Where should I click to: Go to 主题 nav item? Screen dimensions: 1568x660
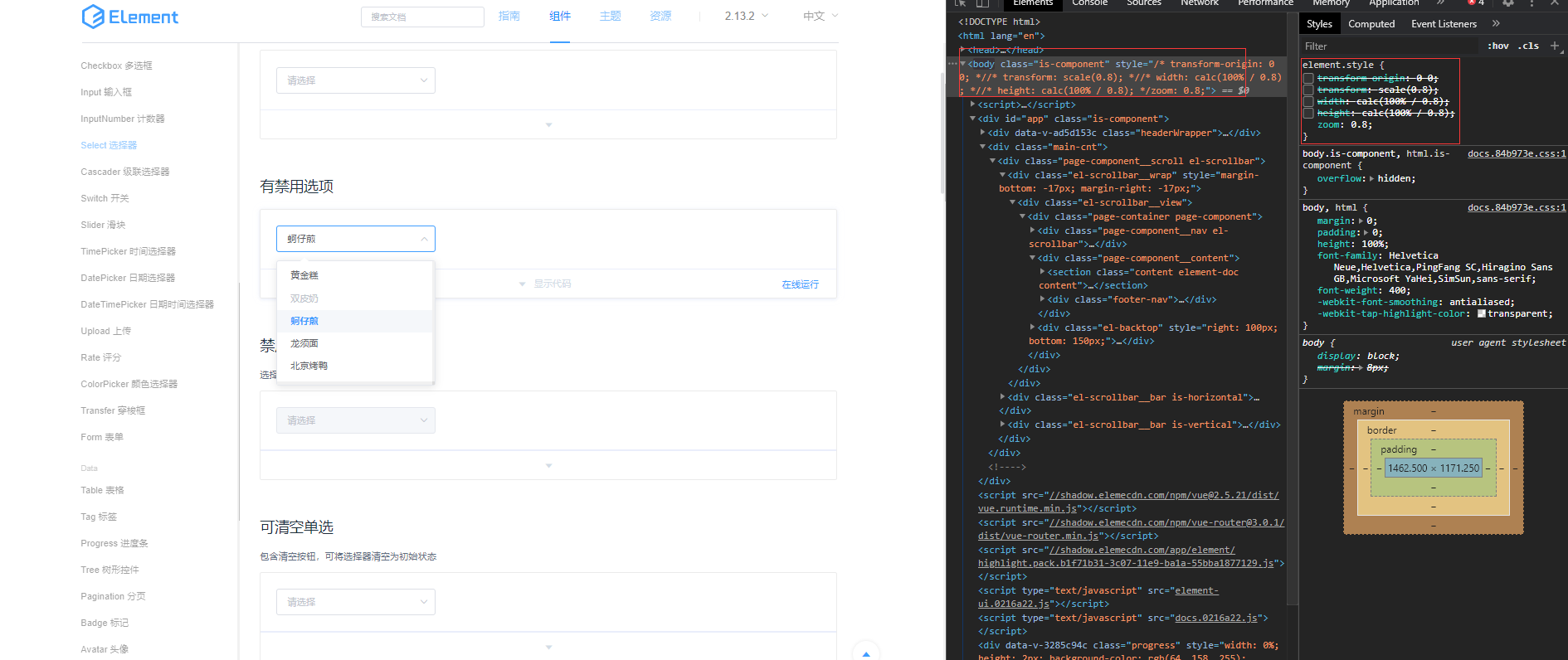pyautogui.click(x=611, y=16)
